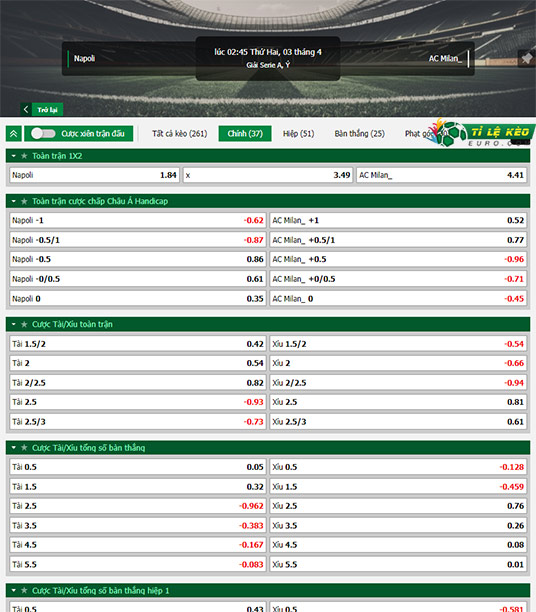536x612 pixels.
Task: Open the Bàn thắng (25) tab
Action: click(360, 133)
